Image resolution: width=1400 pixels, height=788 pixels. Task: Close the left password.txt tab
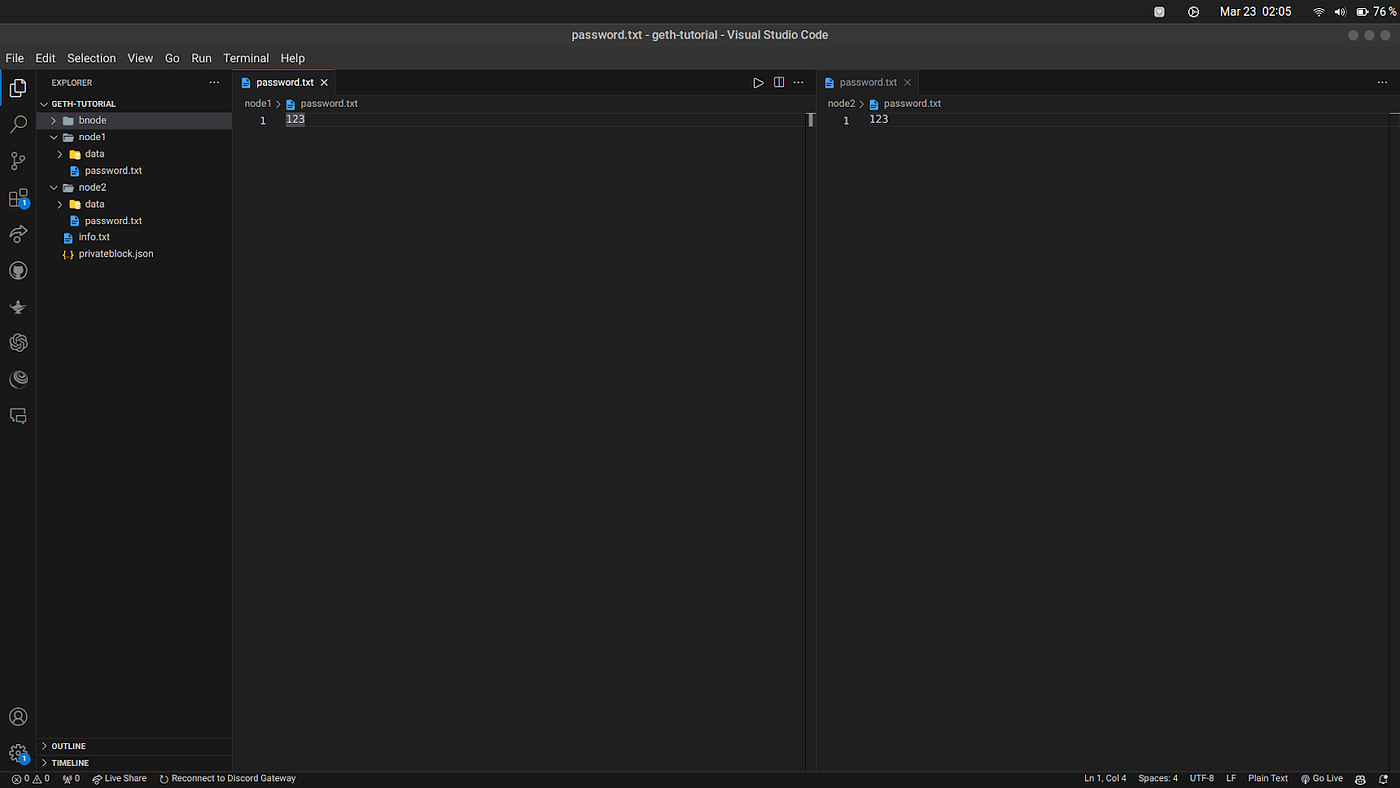pos(324,83)
